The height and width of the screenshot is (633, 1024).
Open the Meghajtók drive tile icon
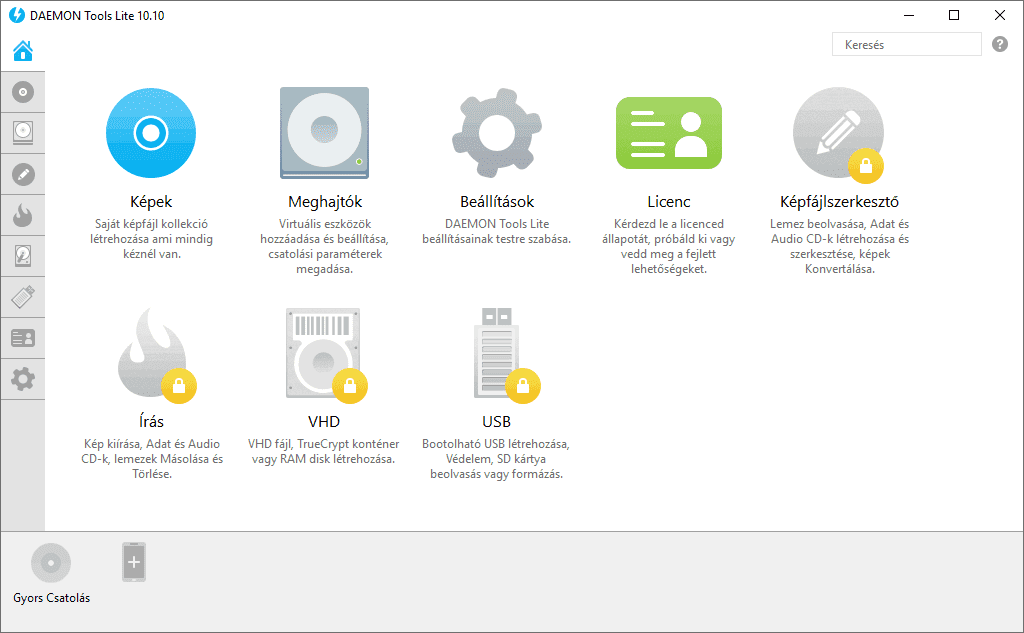325,133
